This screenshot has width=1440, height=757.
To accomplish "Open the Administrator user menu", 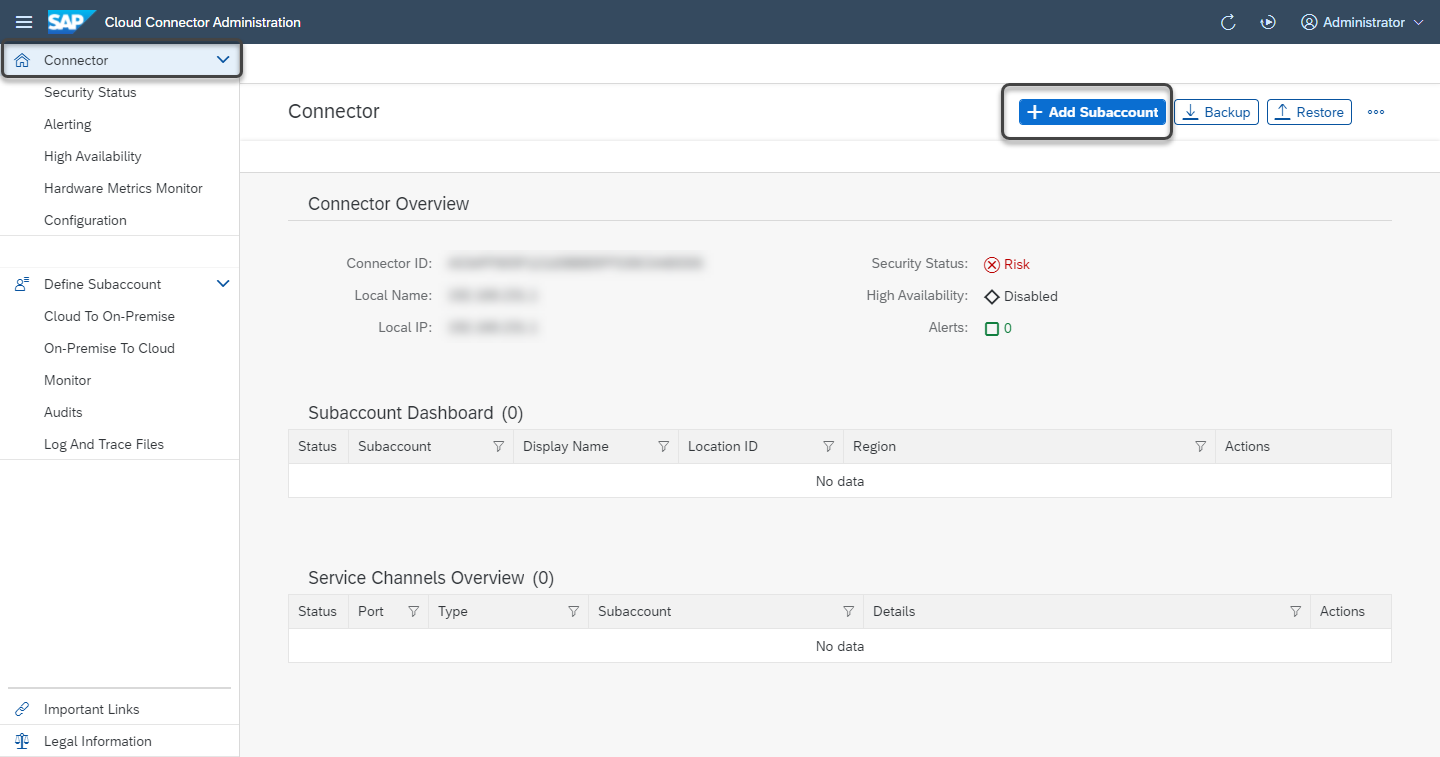I will [1362, 22].
